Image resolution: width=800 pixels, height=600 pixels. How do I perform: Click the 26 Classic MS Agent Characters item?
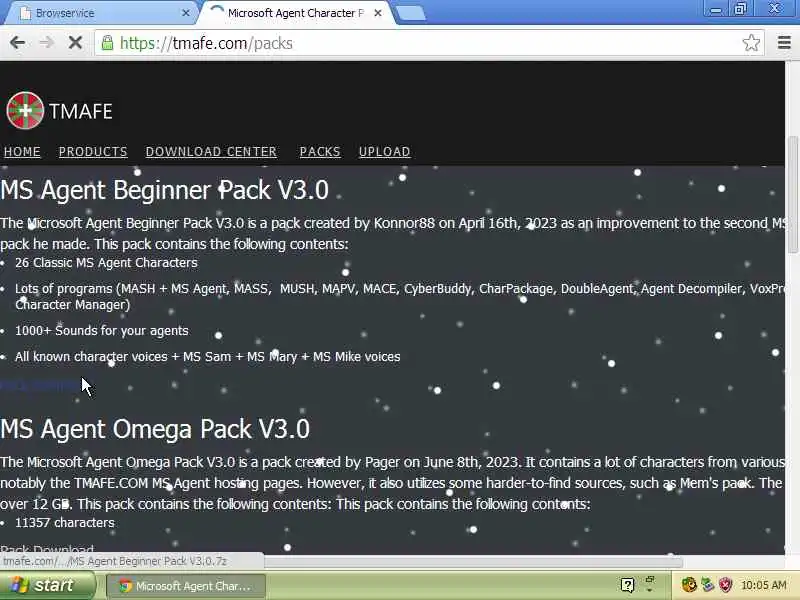click(x=106, y=263)
